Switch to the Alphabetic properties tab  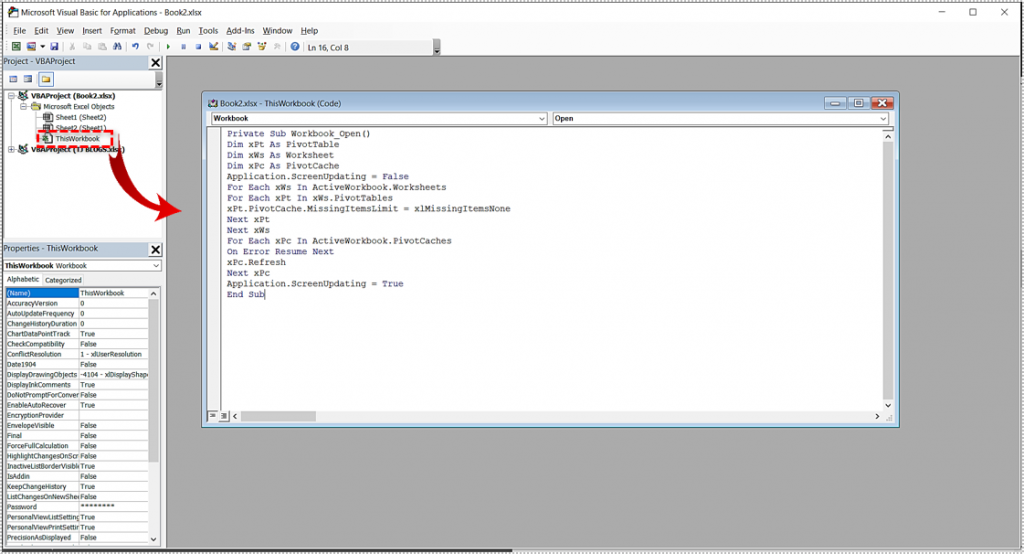23,280
